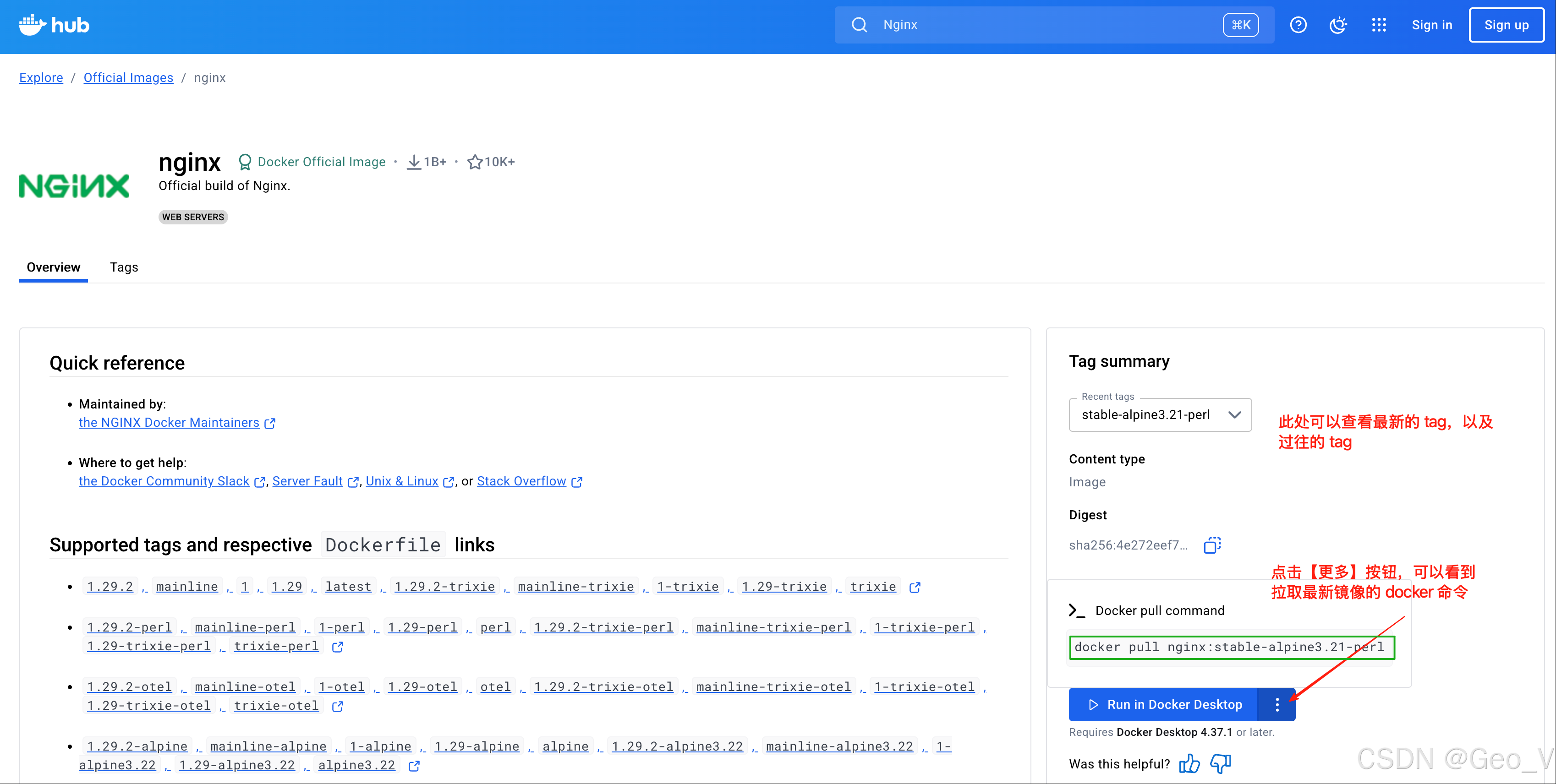Viewport: 1556px width, 784px height.
Task: Open the 1.29.2-trixie-perl tag link
Action: click(x=603, y=627)
